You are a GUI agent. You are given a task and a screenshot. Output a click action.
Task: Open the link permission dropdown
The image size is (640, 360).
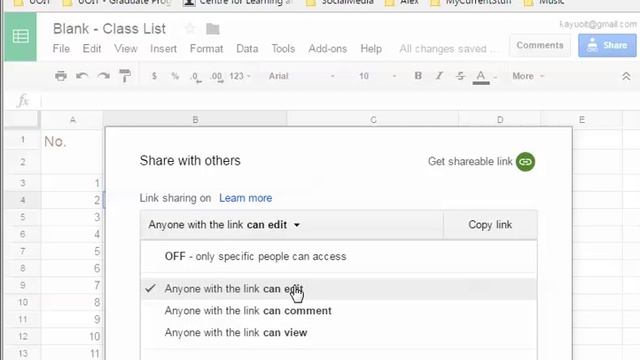[x=291, y=225]
